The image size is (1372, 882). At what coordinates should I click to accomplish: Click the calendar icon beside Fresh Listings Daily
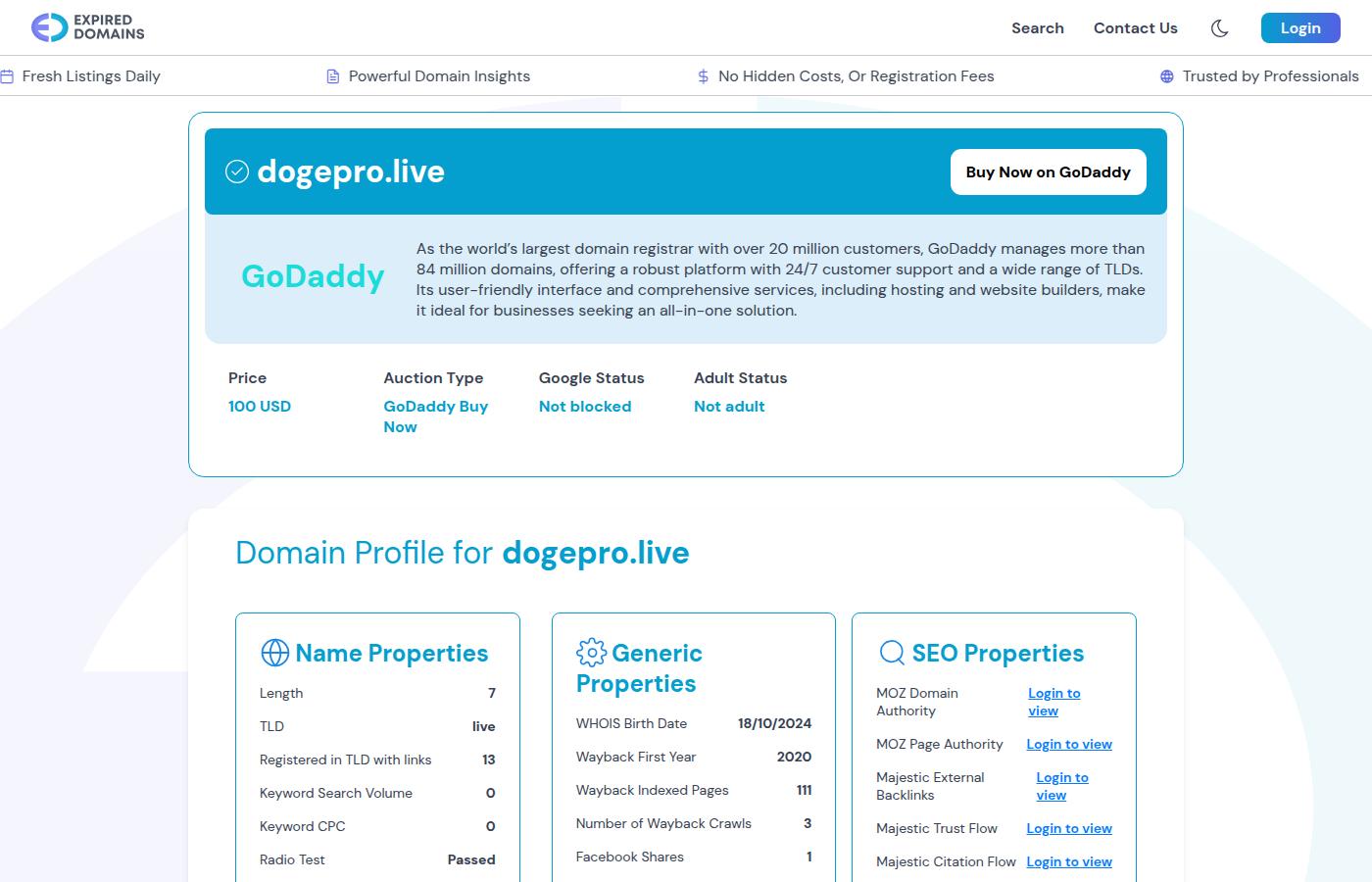[x=7, y=76]
